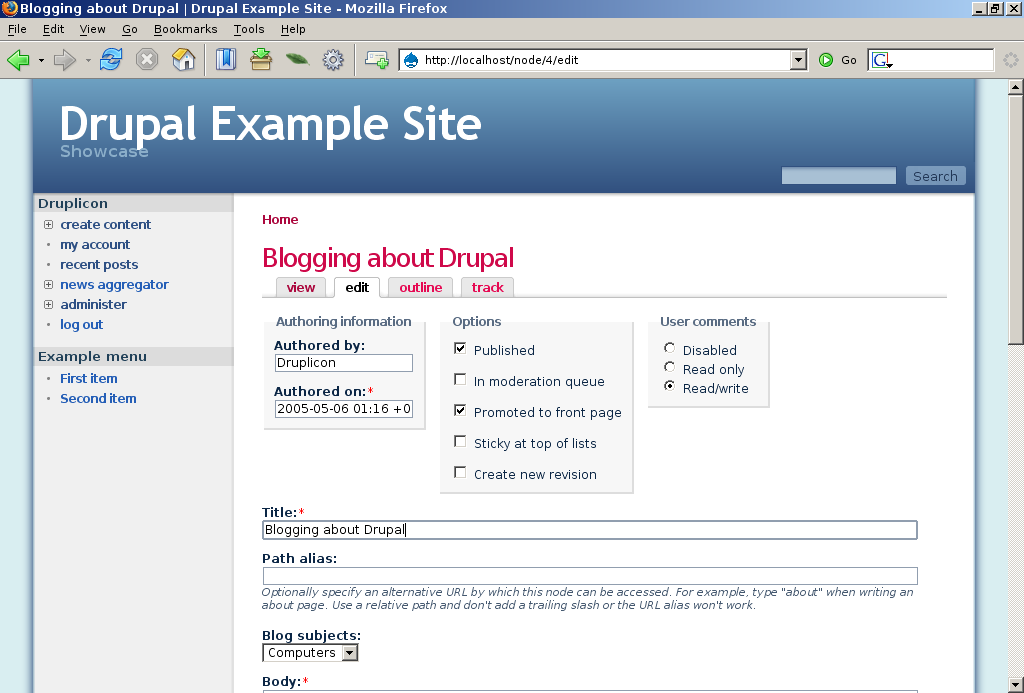This screenshot has height=693, width=1024.
Task: Click the vertical scrollbar down arrow
Action: [1016, 685]
